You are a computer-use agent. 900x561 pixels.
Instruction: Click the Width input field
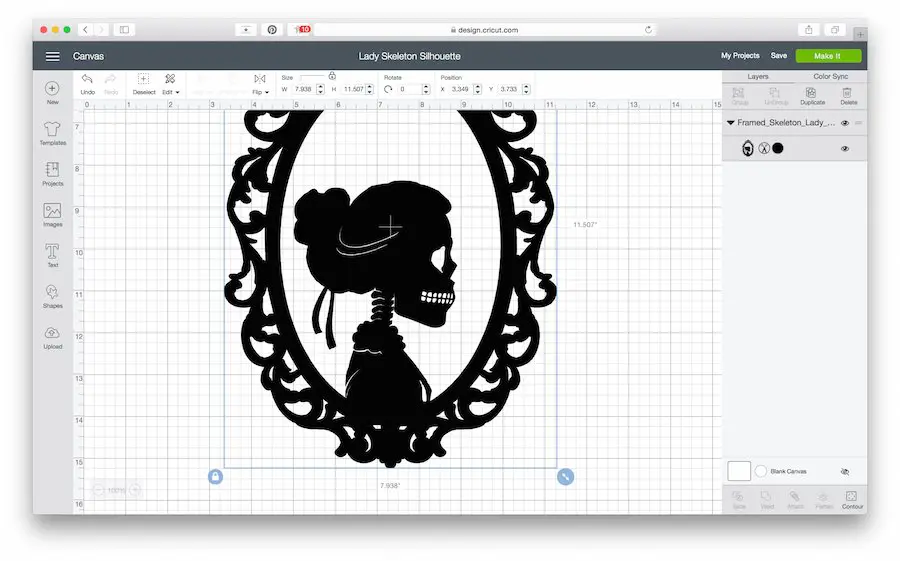coord(304,89)
